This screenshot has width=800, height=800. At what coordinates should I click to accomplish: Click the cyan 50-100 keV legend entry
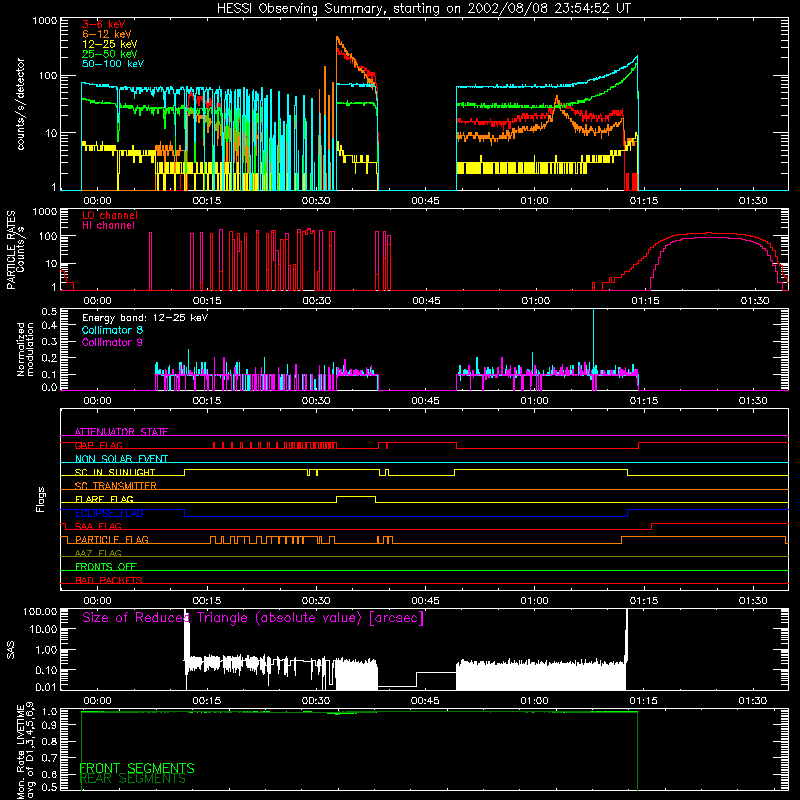(113, 64)
